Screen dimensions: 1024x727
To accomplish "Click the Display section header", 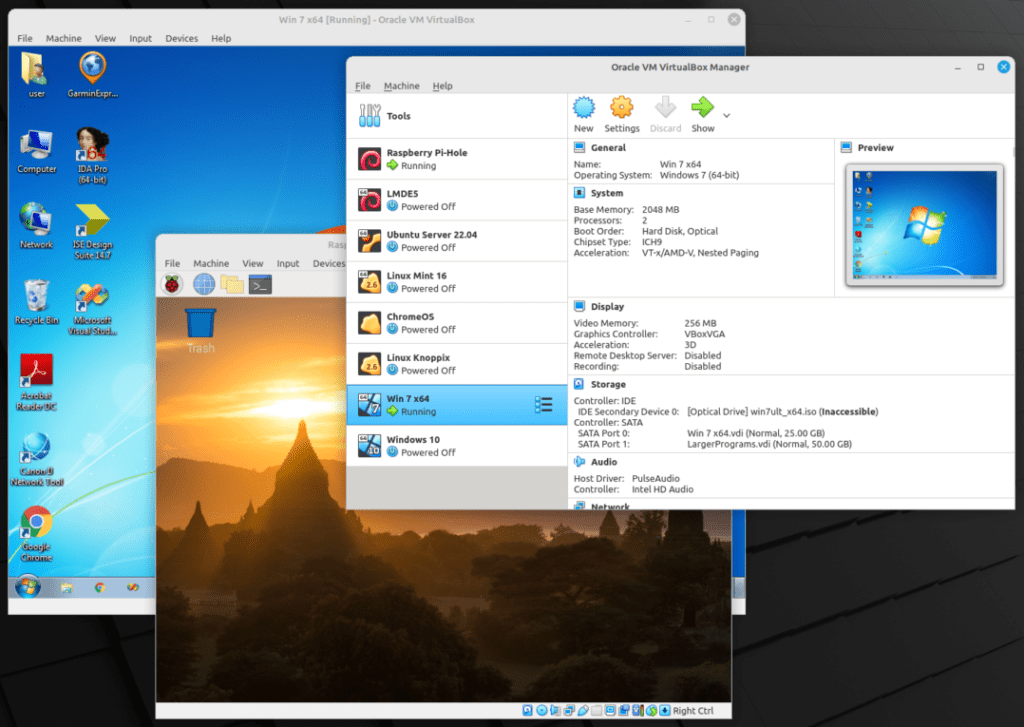I will pyautogui.click(x=607, y=306).
